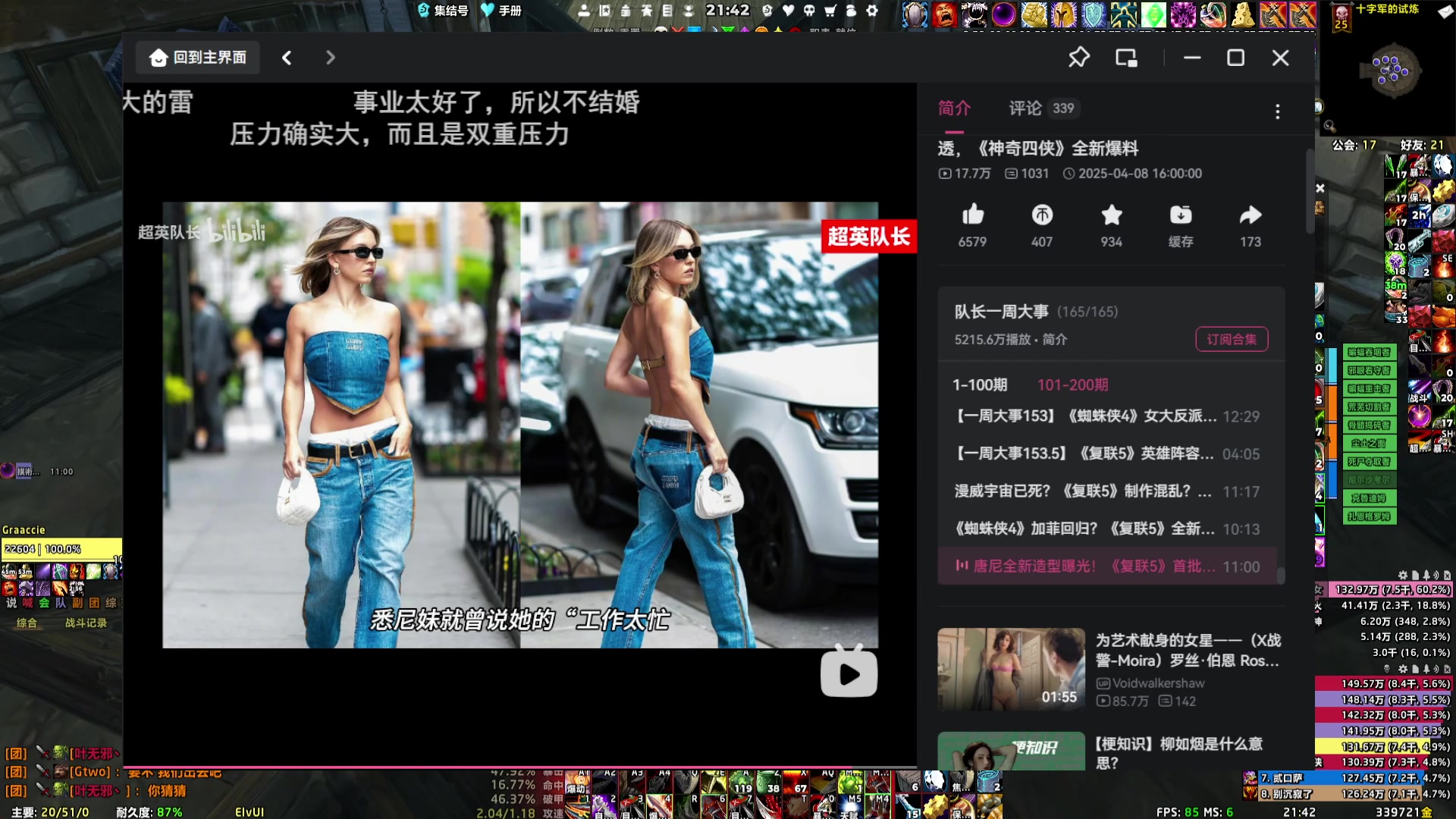Select boss 邪眼看守者 in the green list
1456x819 pixels.
click(x=1370, y=371)
